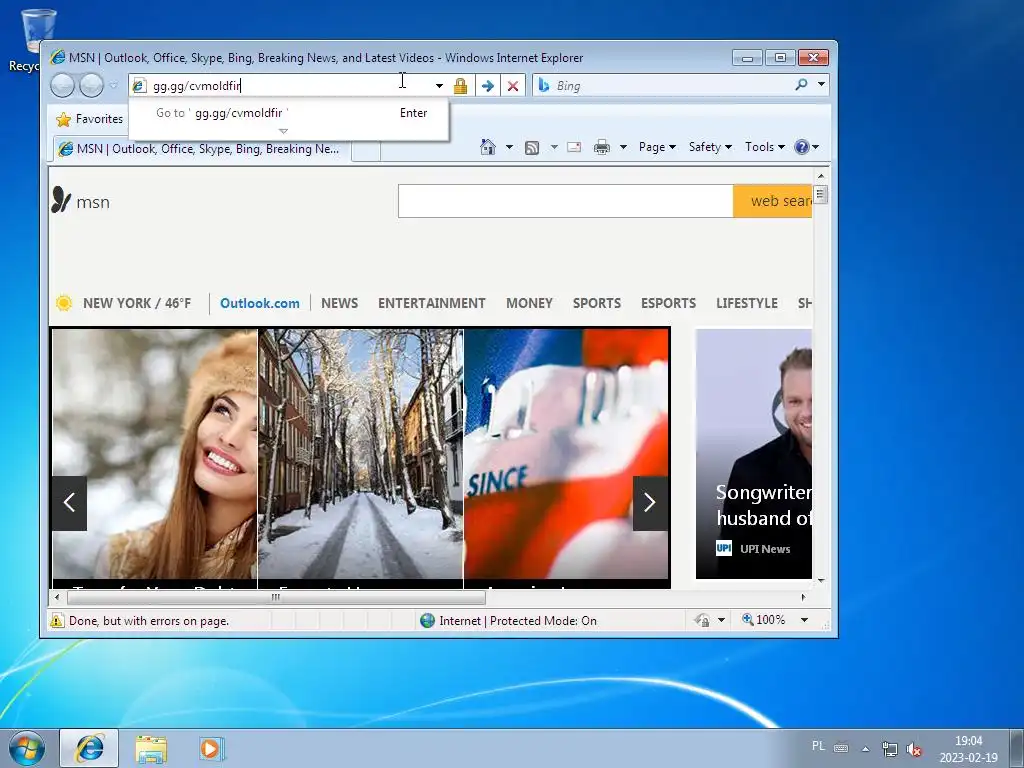
Task: Select the 'Go to gg.gg/cvmoldfir' suggestion
Action: [x=289, y=113]
